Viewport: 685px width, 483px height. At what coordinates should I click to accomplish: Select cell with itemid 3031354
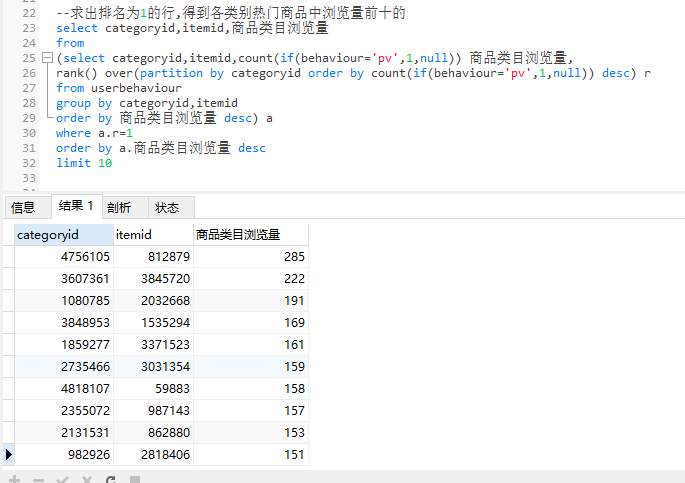tap(153, 367)
